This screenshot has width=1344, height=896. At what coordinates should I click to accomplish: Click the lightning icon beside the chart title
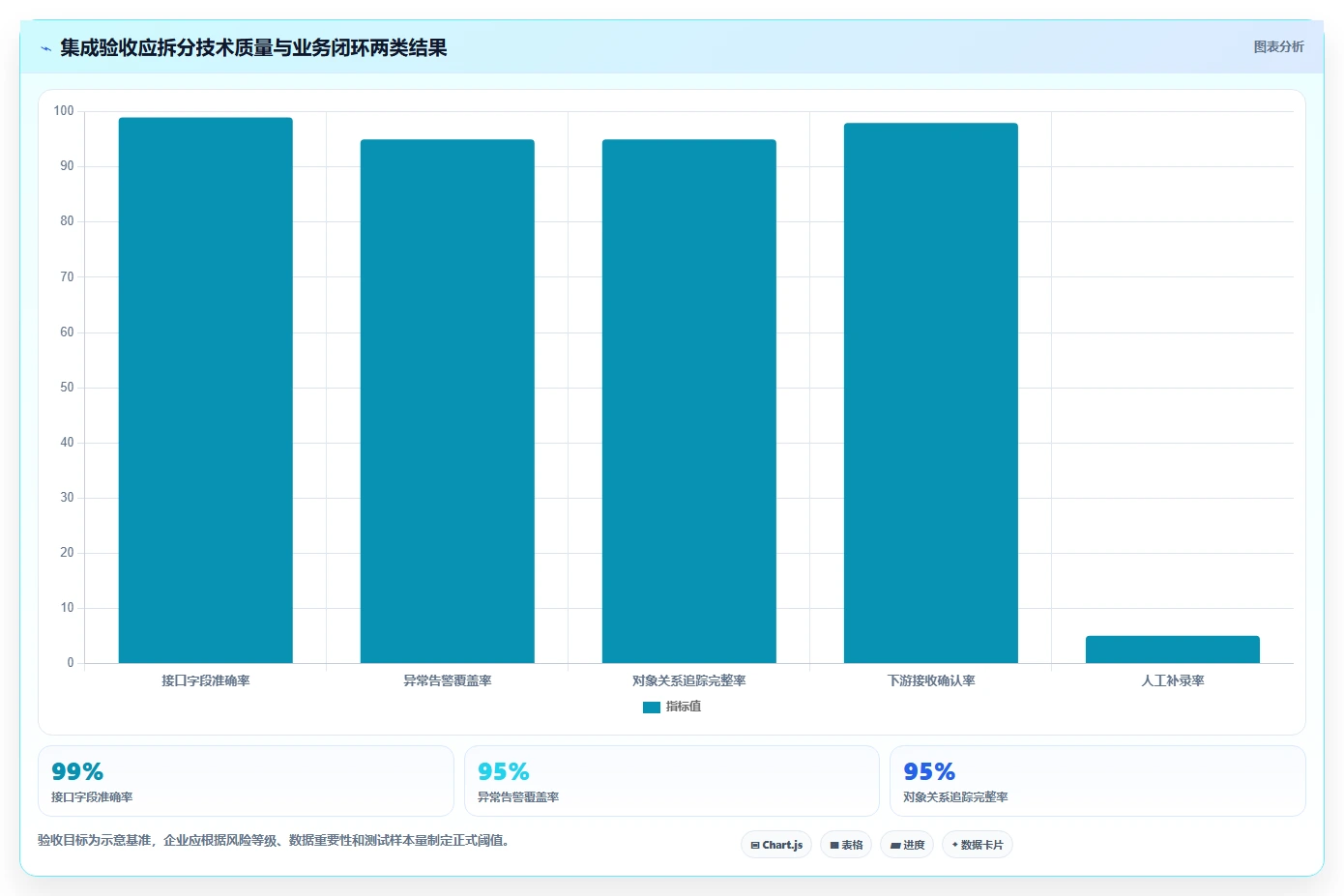(45, 48)
